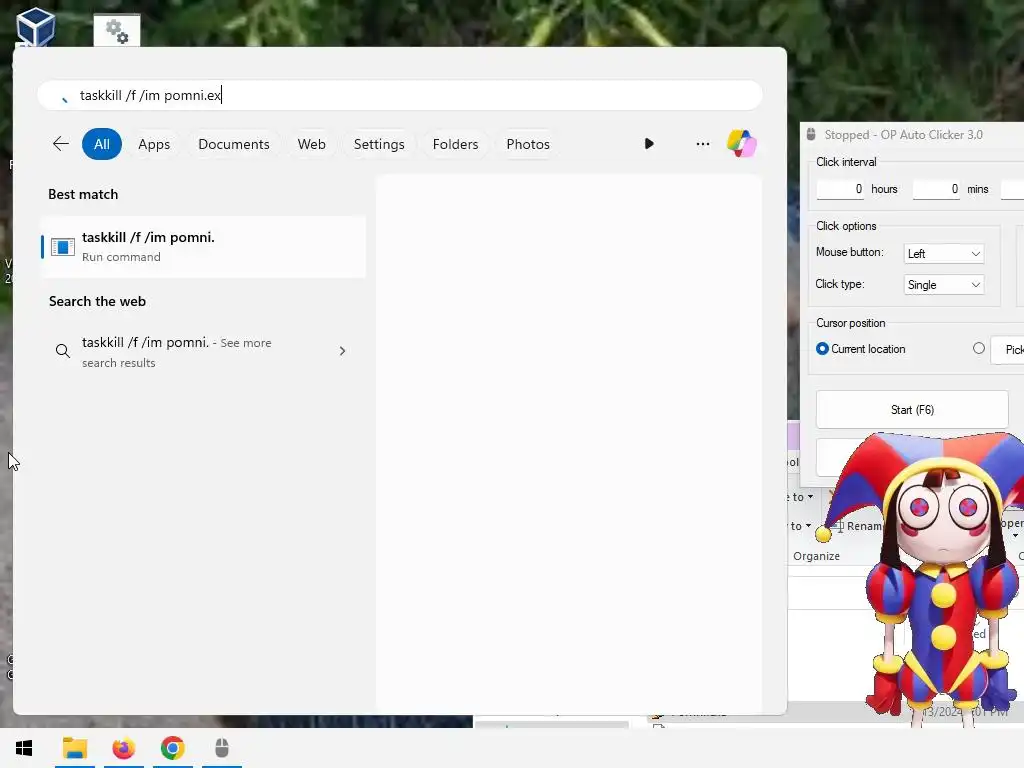The image size is (1024, 768).
Task: Click the OP Auto Clicker title bar mouse icon
Action: [811, 135]
